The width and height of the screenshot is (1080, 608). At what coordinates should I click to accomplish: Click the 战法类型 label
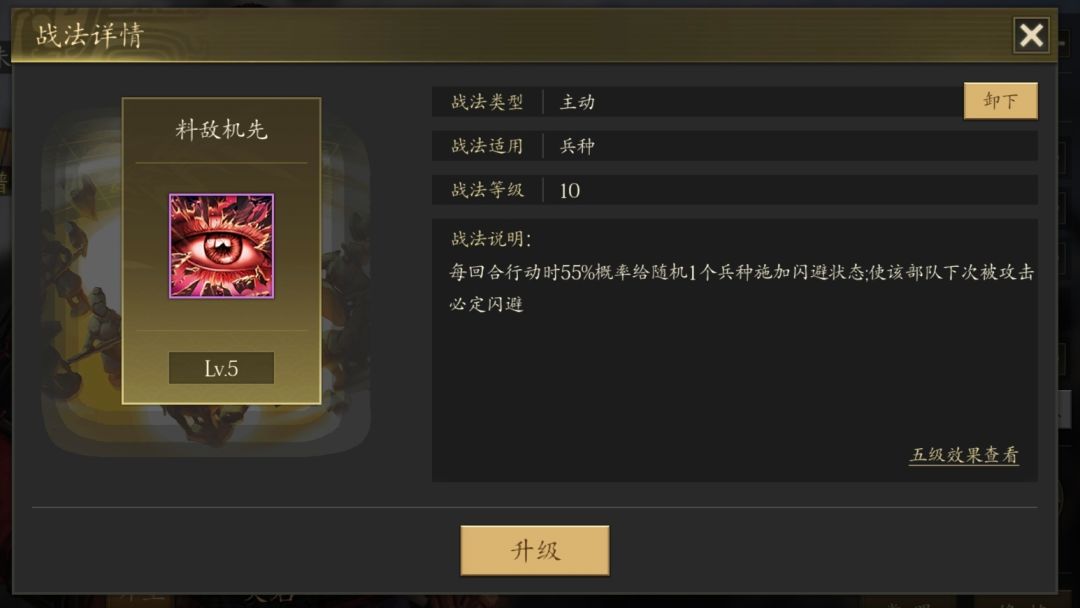point(487,102)
